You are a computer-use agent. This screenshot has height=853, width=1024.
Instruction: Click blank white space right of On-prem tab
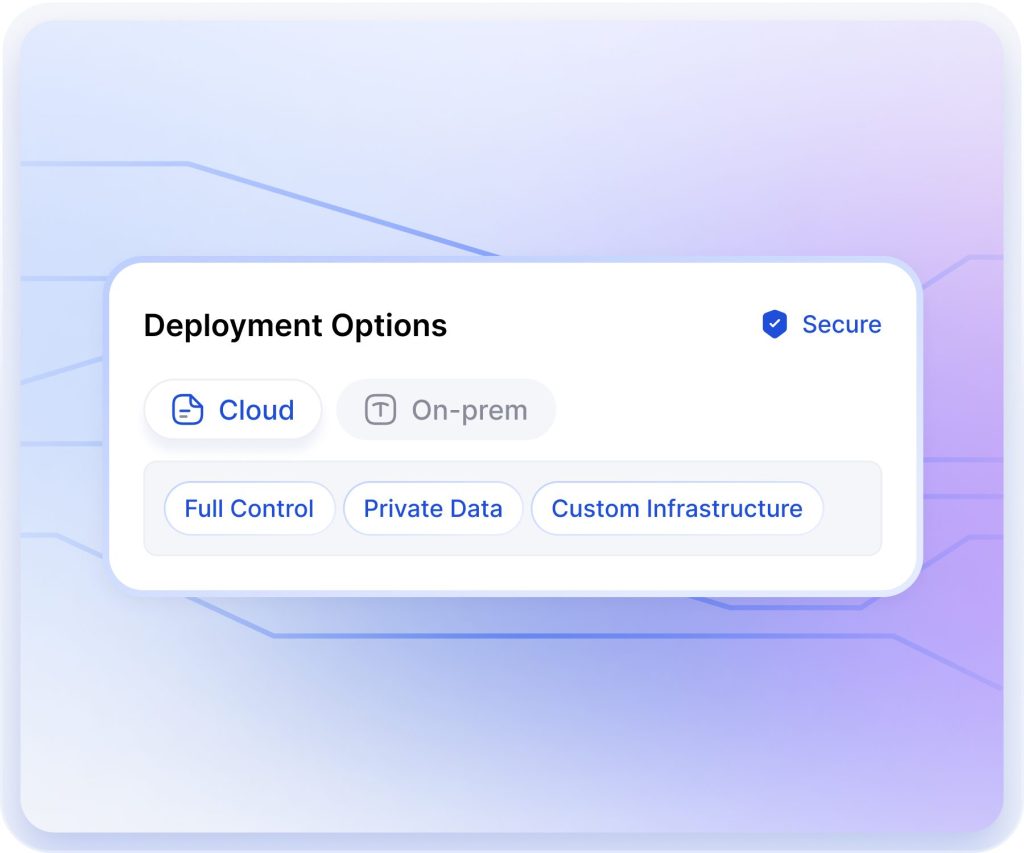(x=720, y=410)
